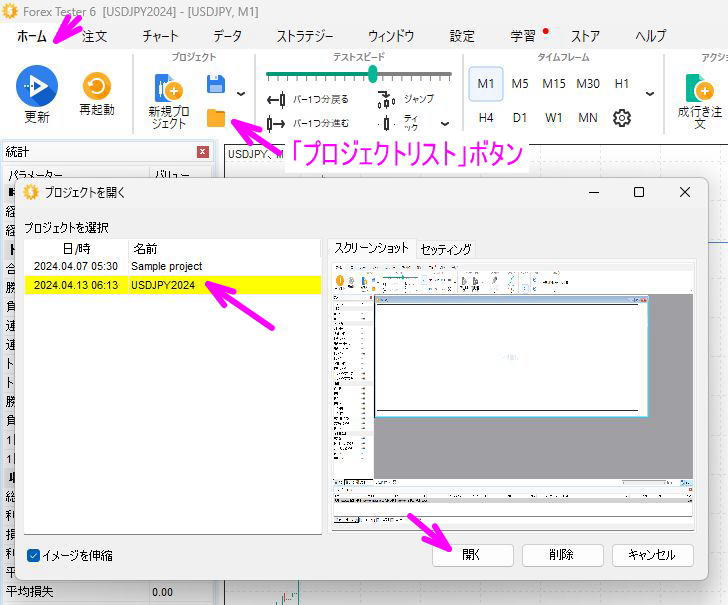The image size is (728, 605).
Task: Open timeframe settings gear icon
Action: pos(622,118)
